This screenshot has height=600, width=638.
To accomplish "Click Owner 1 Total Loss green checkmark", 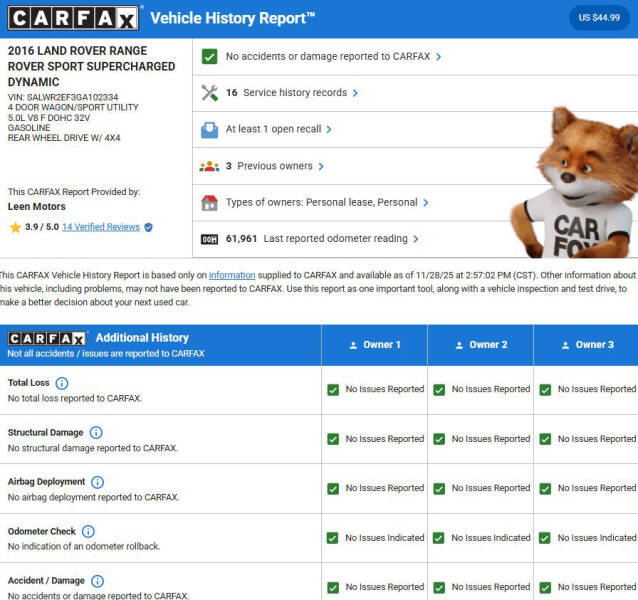I will [333, 390].
